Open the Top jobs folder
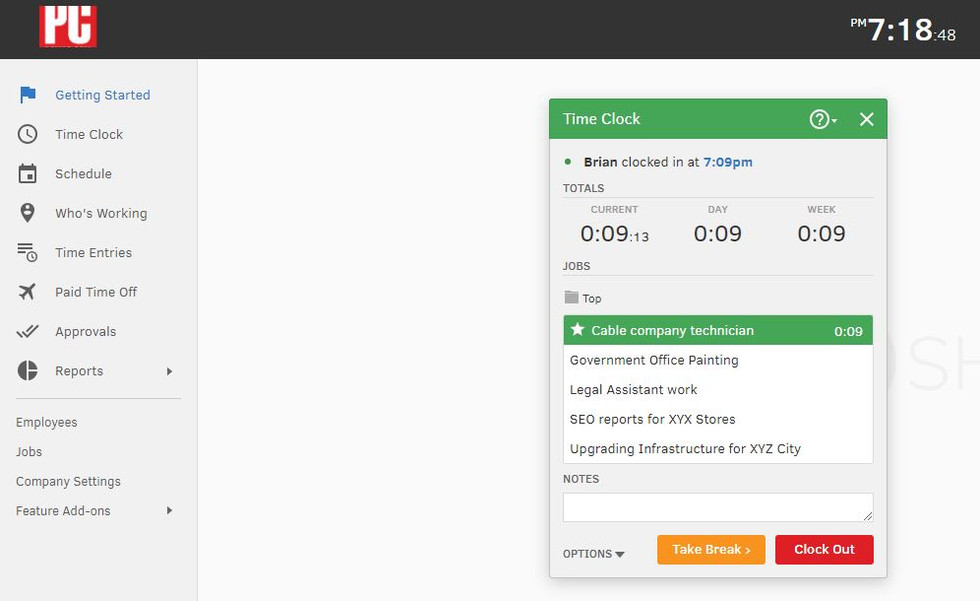Screen dimensions: 980x601 (583, 298)
